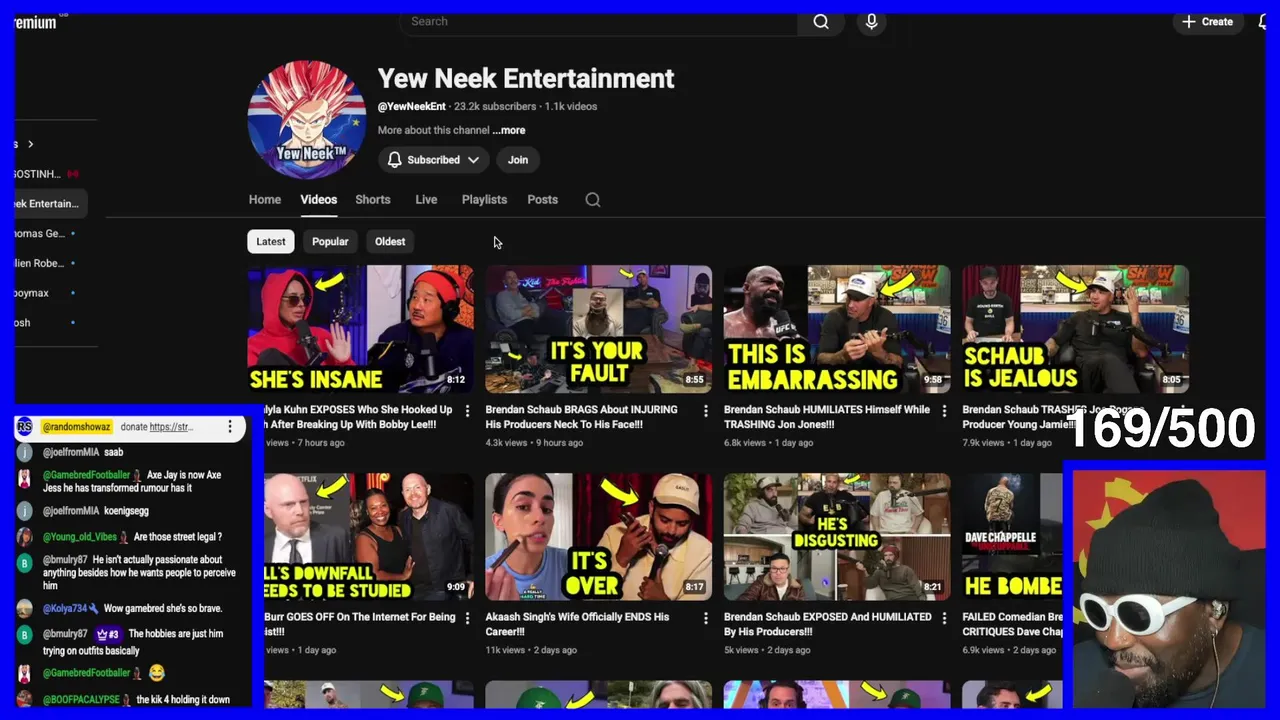The image size is (1280, 720).
Task: Open IT'S YOUR FAULT video thumbnail
Action: (599, 329)
